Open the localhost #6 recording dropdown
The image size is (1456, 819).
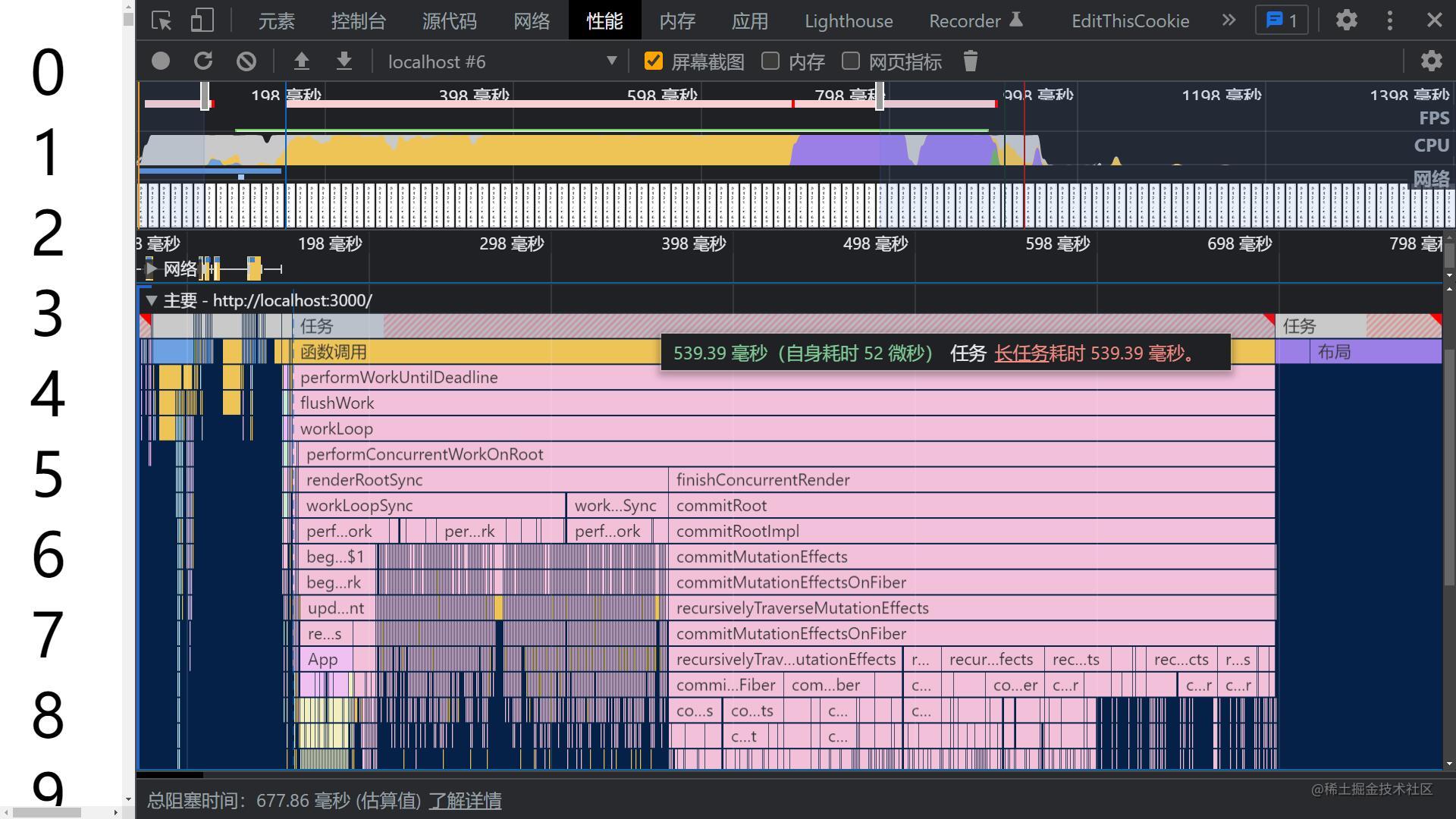point(500,61)
